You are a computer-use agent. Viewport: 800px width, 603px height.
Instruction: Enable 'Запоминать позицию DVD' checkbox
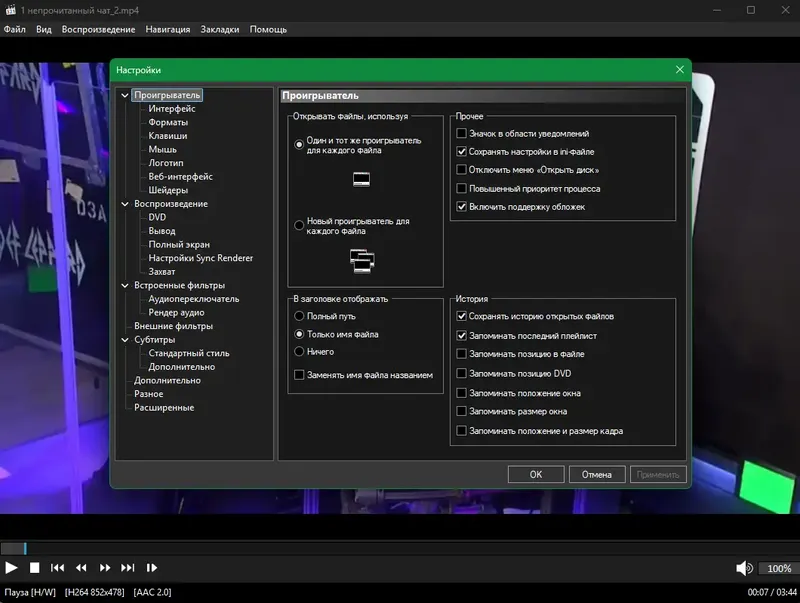point(461,373)
